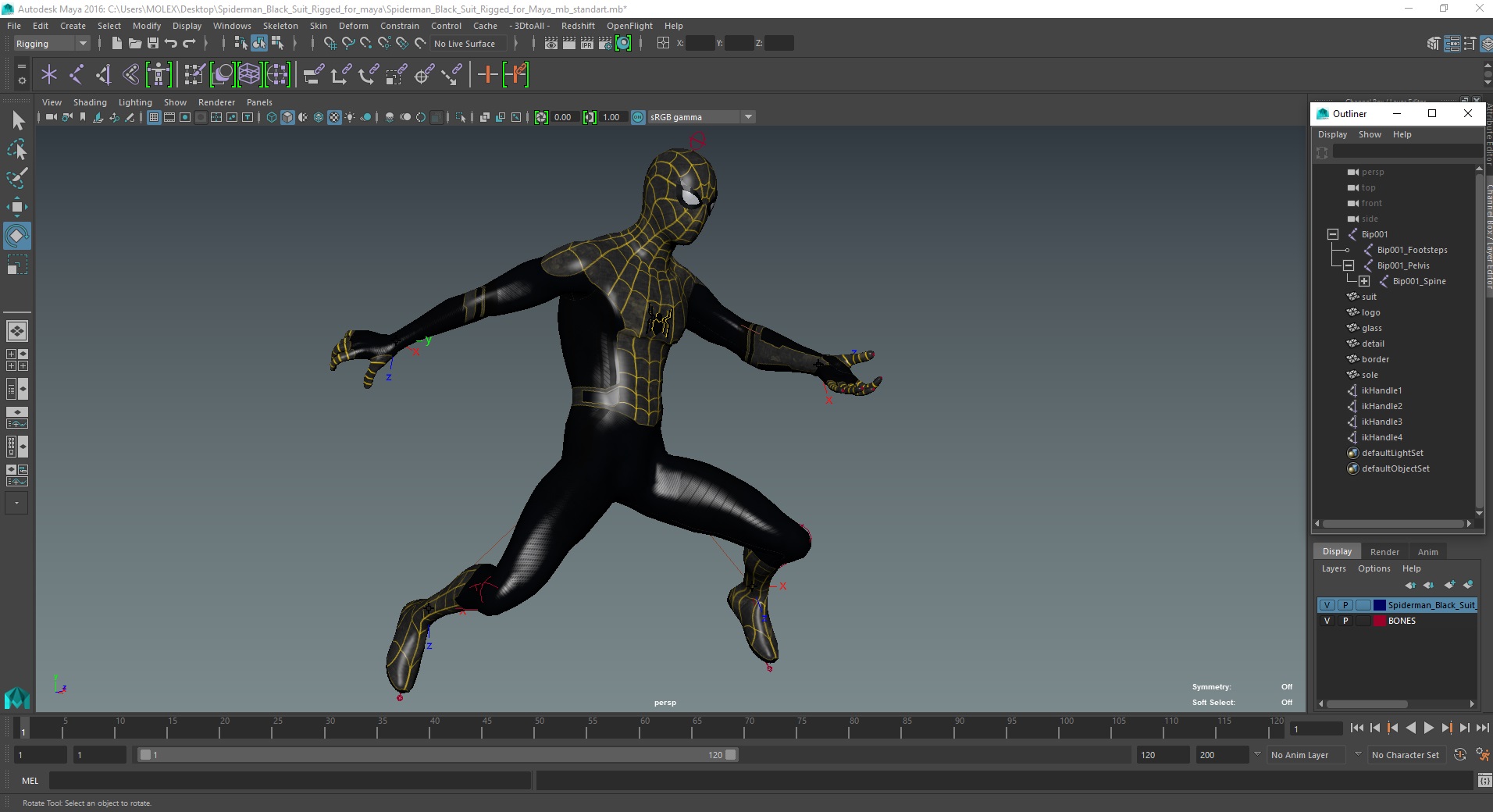This screenshot has height=812, width=1493.
Task: Activate the Rotate tool in the toolbox
Action: click(x=16, y=236)
